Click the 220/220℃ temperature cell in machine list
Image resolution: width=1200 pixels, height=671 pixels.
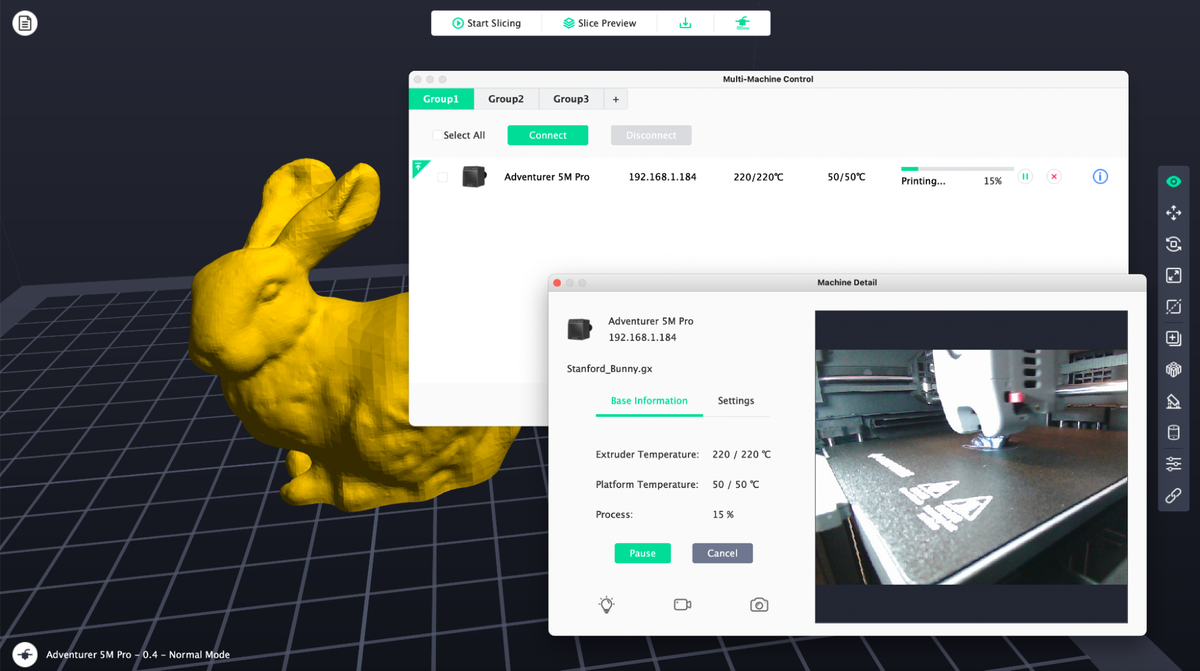click(x=758, y=177)
